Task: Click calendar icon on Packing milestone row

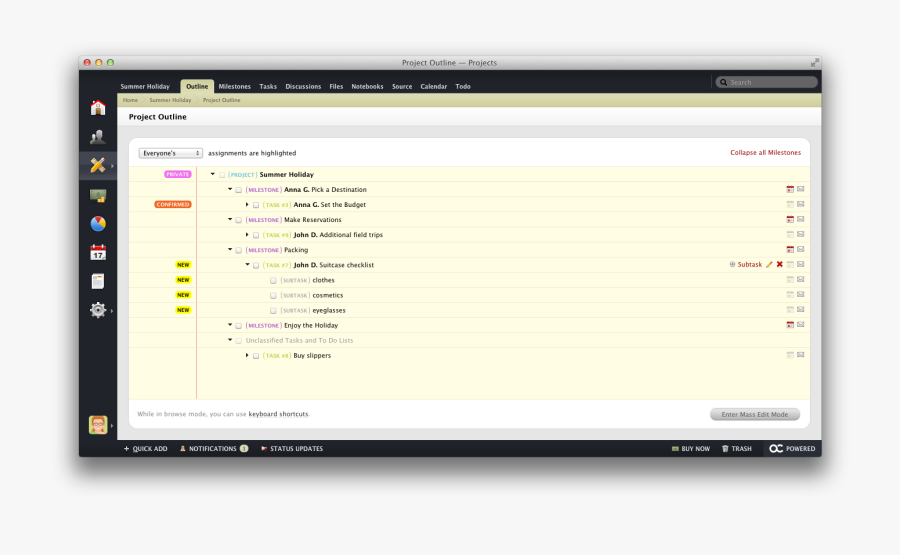Action: click(x=790, y=250)
